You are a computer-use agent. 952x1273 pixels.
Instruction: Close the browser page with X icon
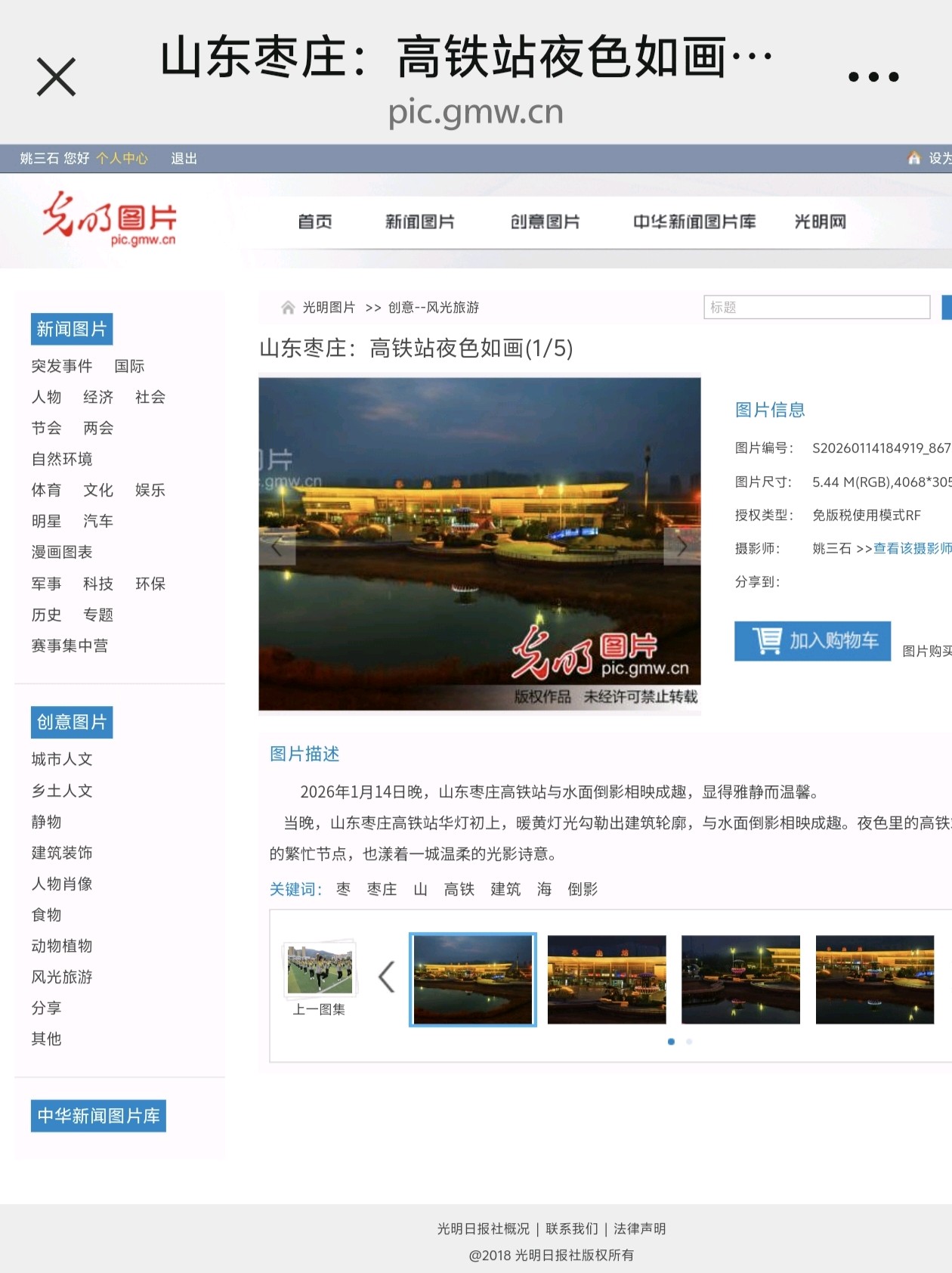[x=56, y=77]
